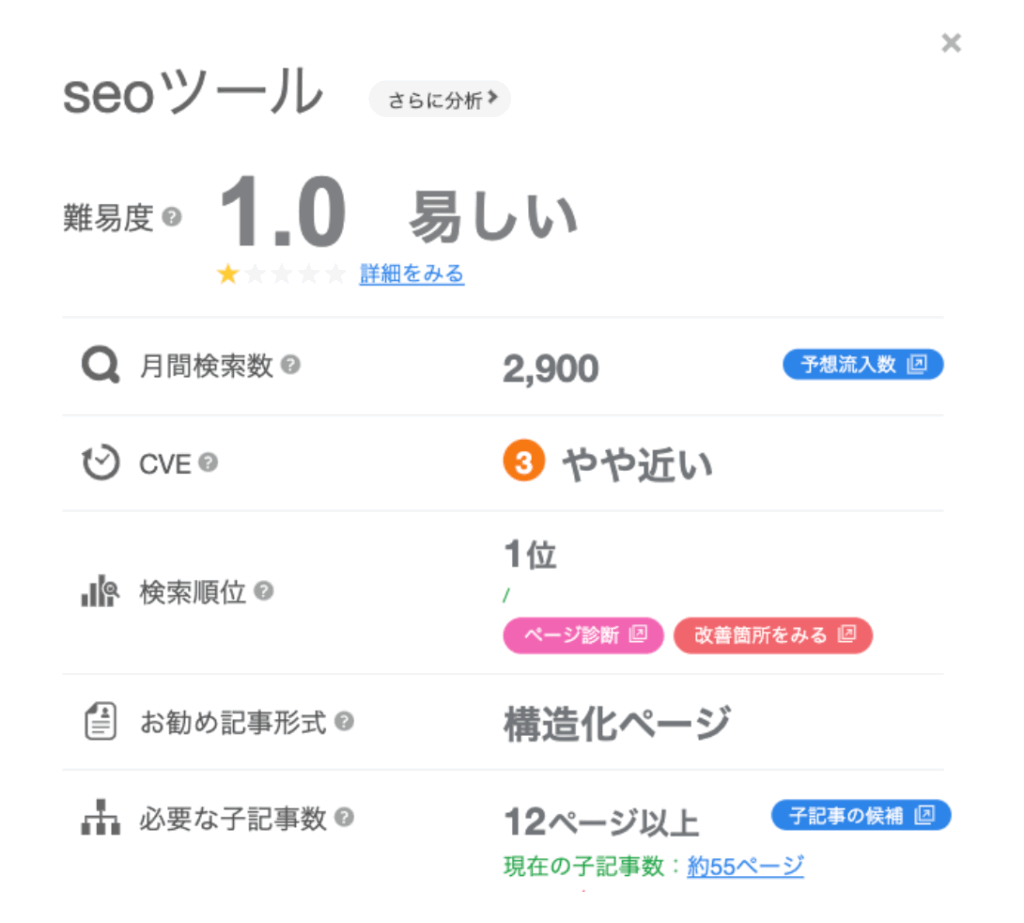
Task: Click the help icon next to CVE
Action: [207, 462]
